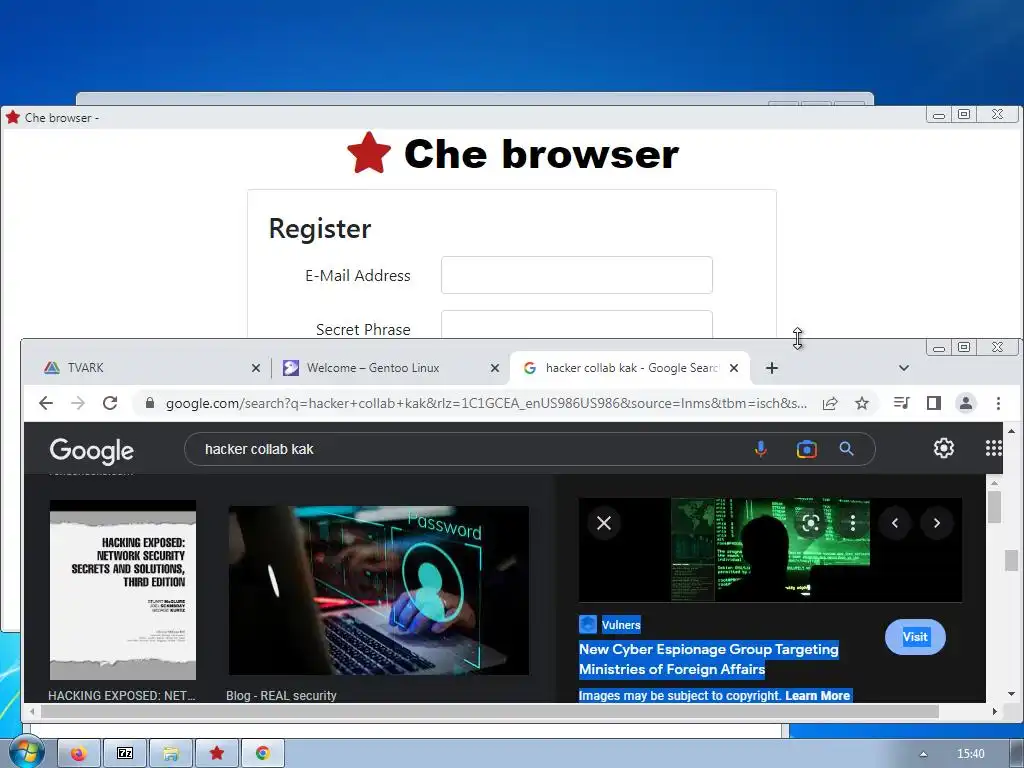
Task: Open 7-Zip from the taskbar
Action: tap(125, 754)
